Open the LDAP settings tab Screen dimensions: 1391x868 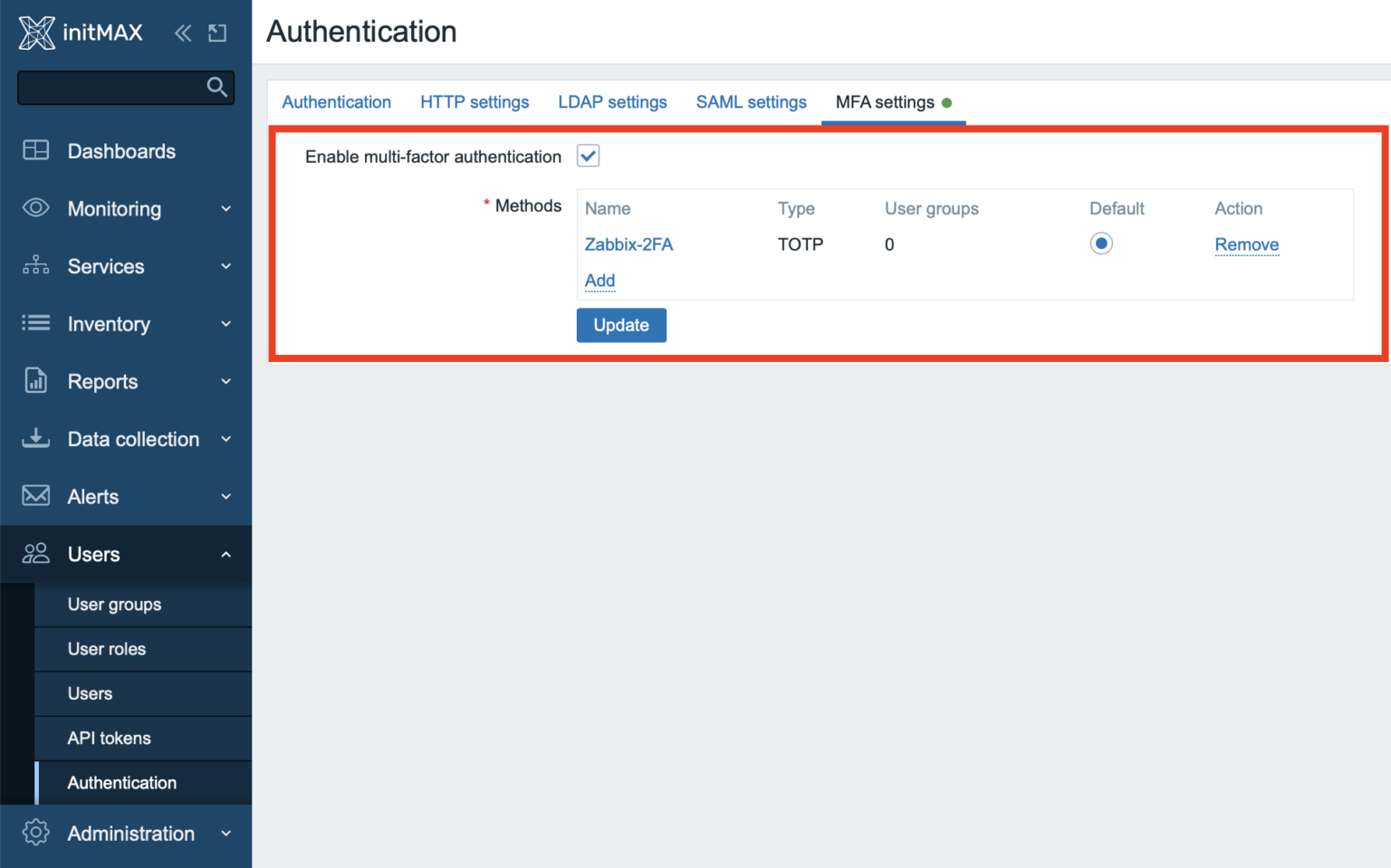(612, 101)
